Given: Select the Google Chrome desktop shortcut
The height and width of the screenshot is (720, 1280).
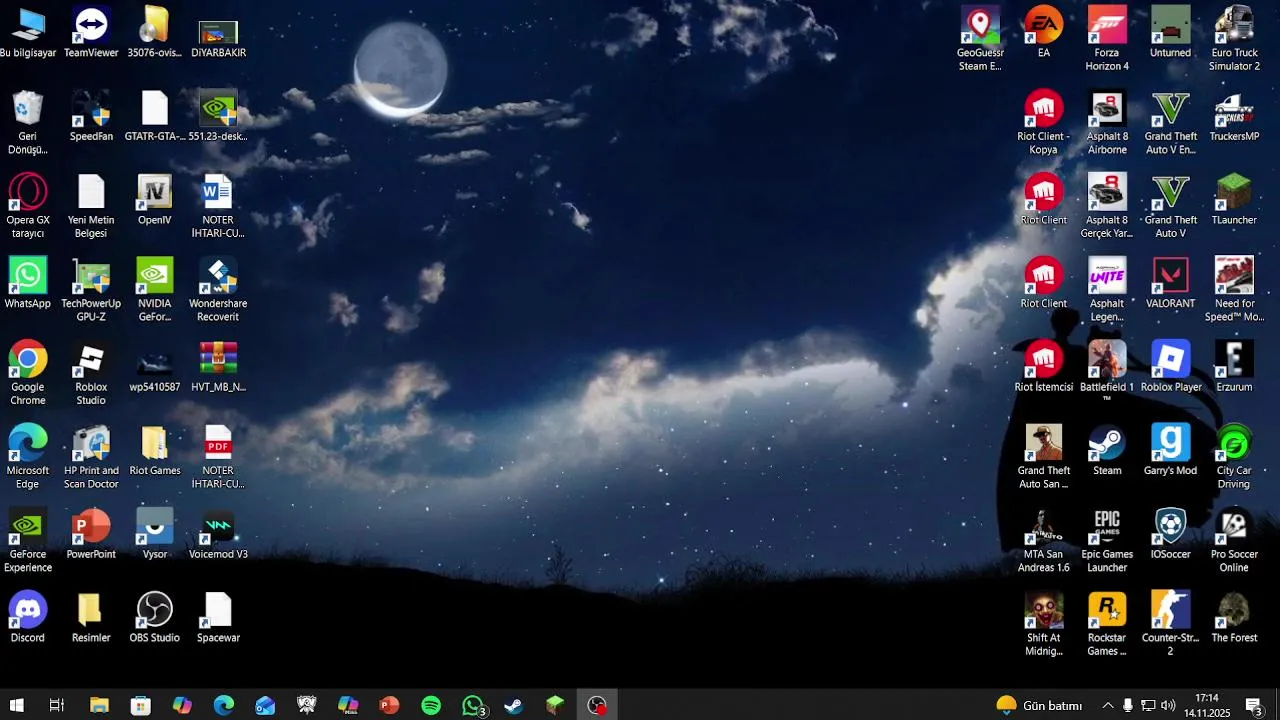Looking at the screenshot, I should coord(28,374).
